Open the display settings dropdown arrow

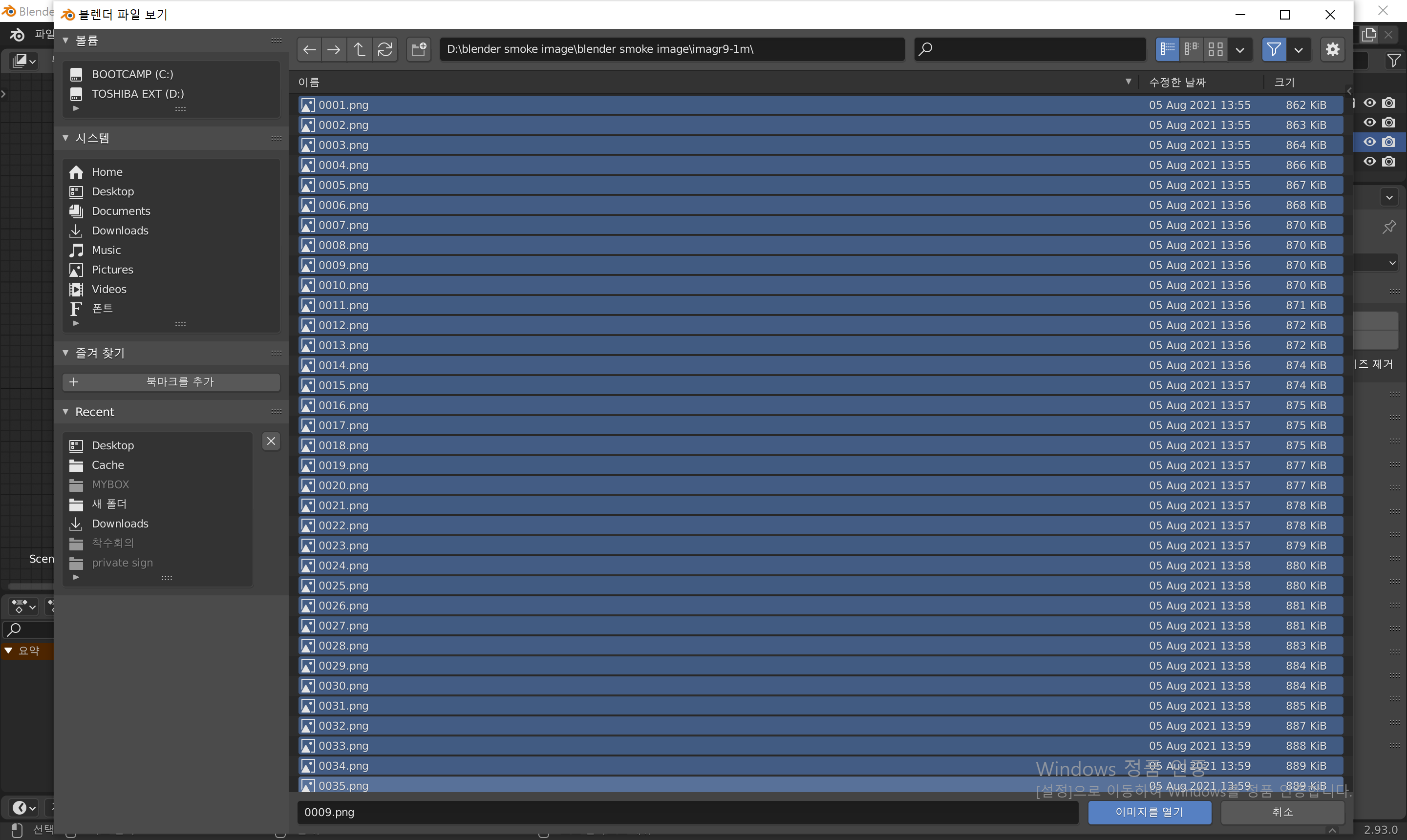point(1240,50)
